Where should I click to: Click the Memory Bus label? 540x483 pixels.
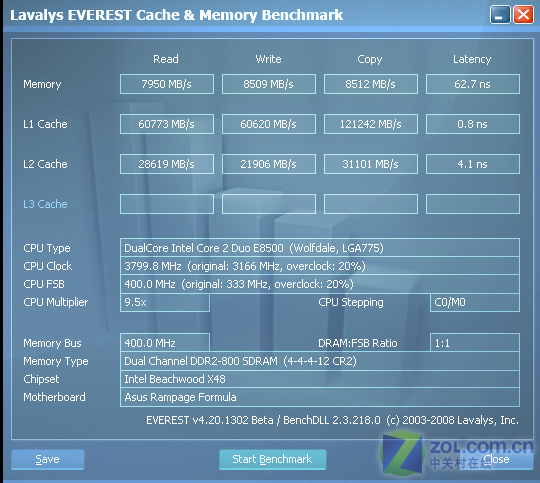52,343
